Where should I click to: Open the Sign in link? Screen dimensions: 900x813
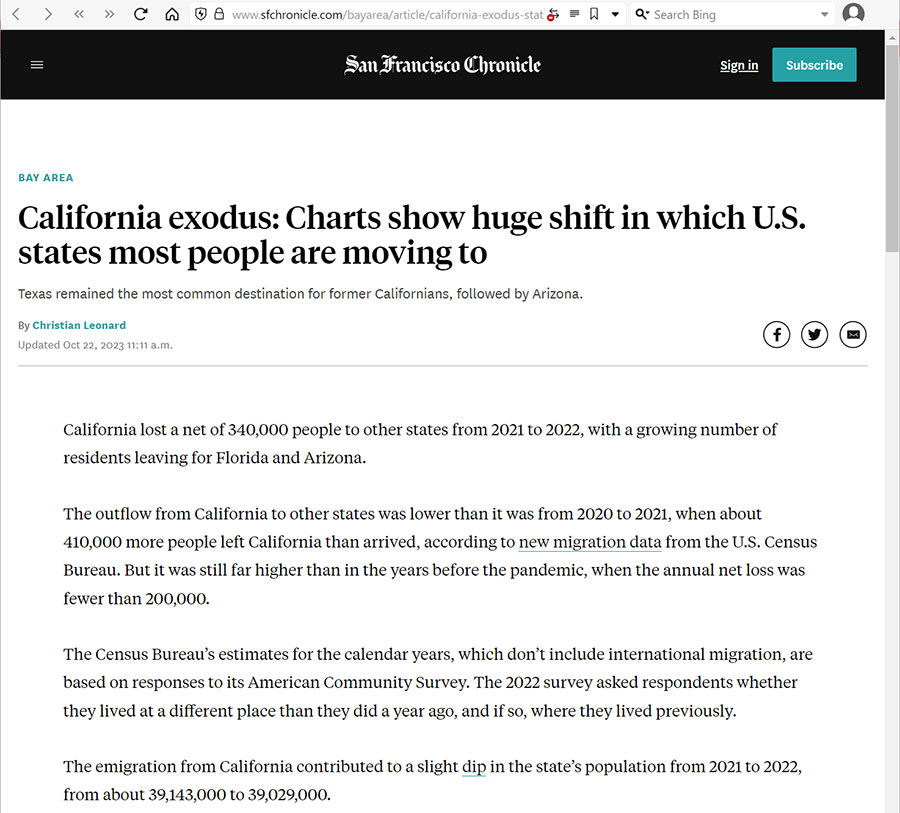[x=739, y=65]
